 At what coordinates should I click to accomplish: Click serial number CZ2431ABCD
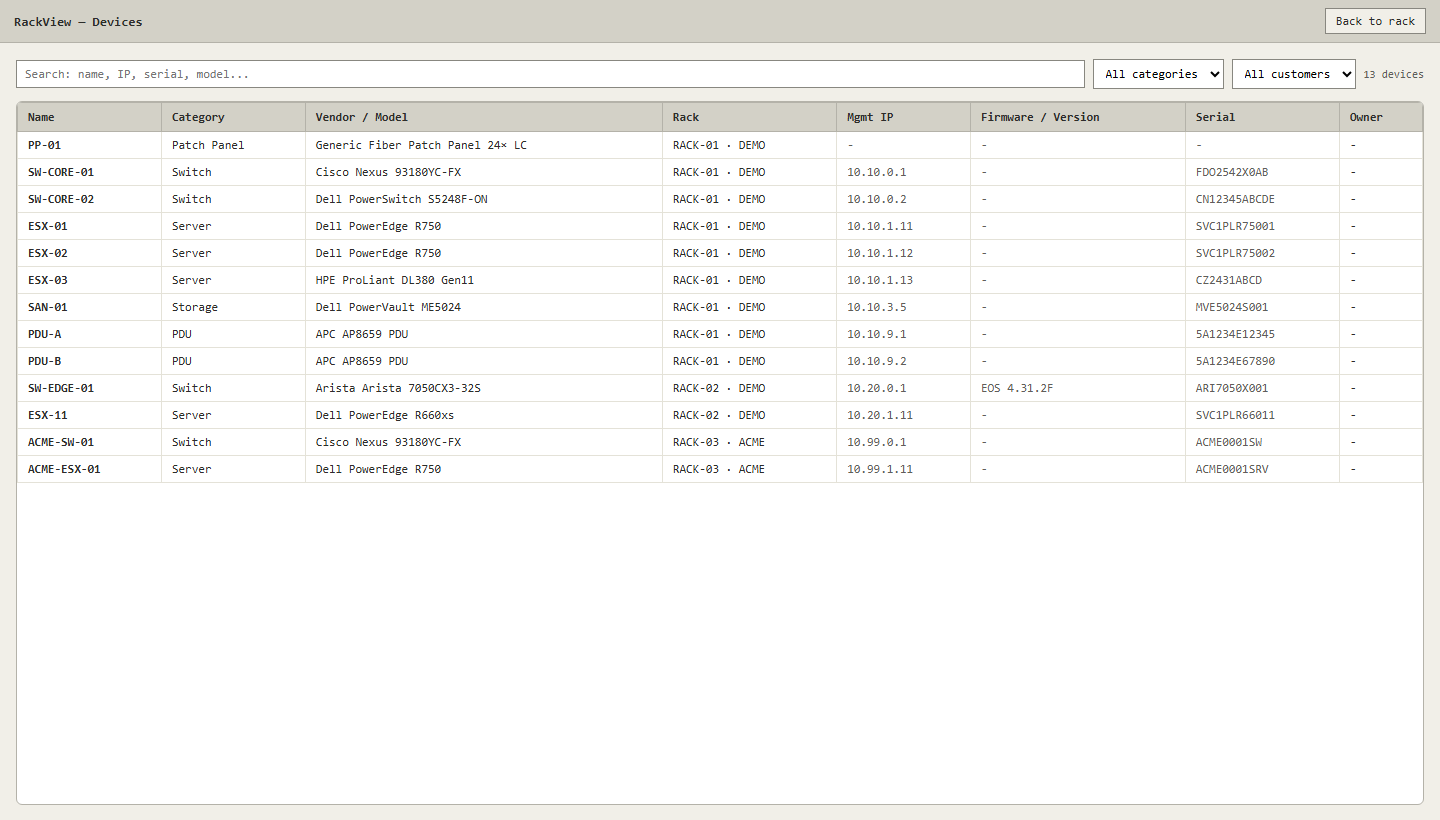[1229, 280]
